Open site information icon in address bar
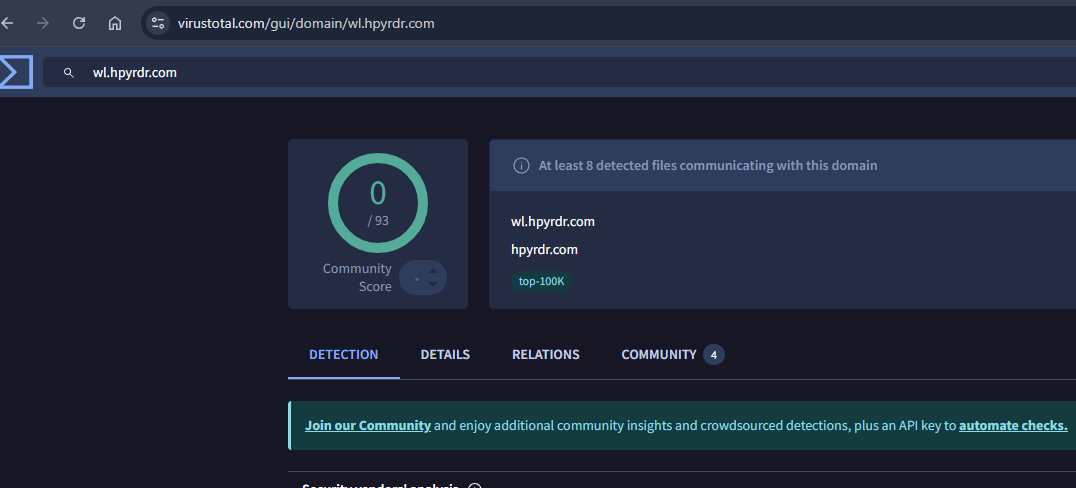Screen dimensions: 1076x488 pyautogui.click(x=158, y=23)
